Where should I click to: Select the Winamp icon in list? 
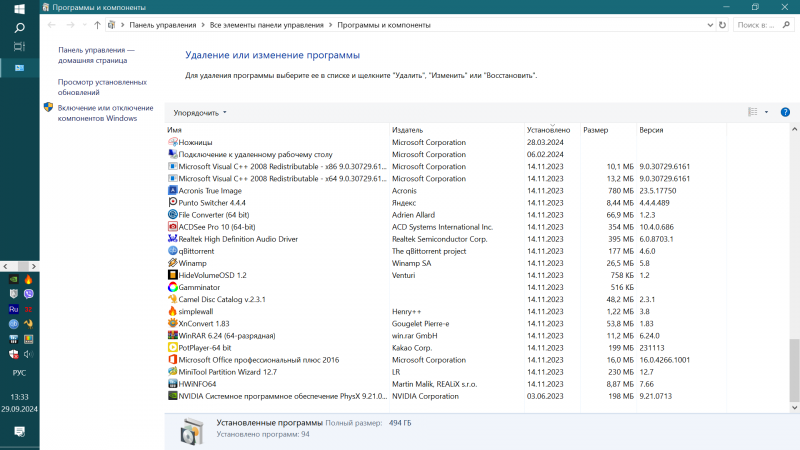pyautogui.click(x=172, y=263)
